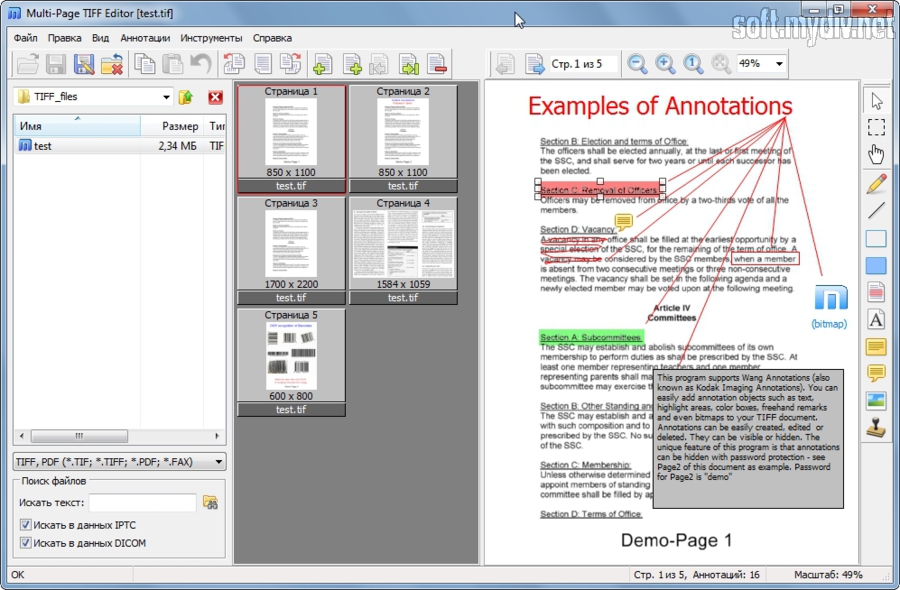
Task: Open the Инструменты menu
Action: (211, 38)
